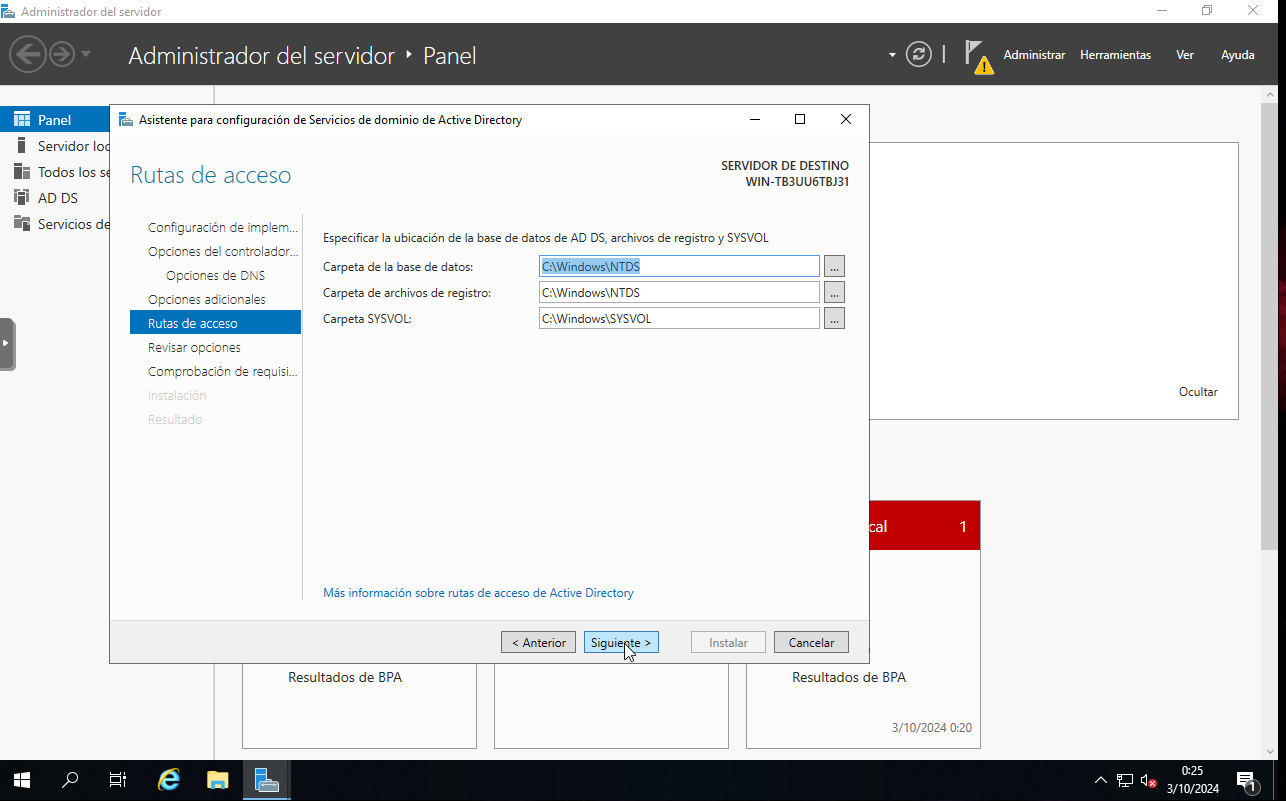Image resolution: width=1286 pixels, height=801 pixels.
Task: Open the Ver menu
Action: (x=1185, y=55)
